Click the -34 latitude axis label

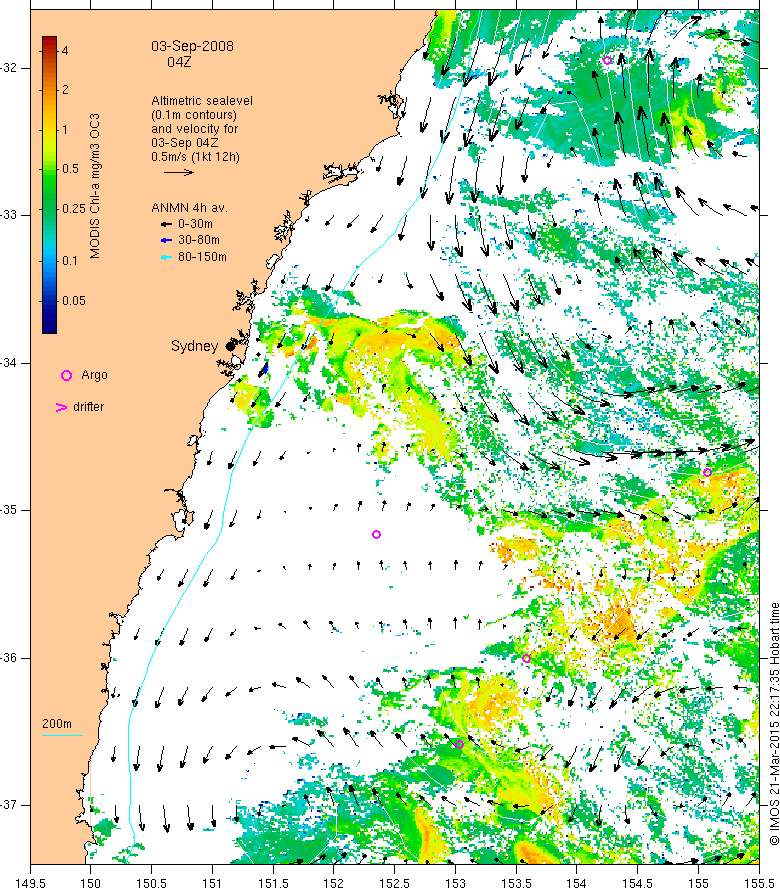9,363
